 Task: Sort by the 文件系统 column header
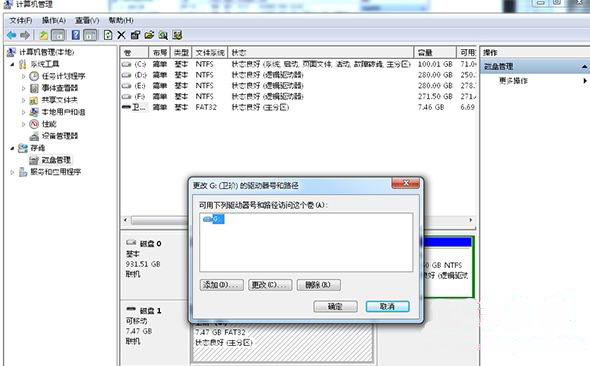(210, 53)
